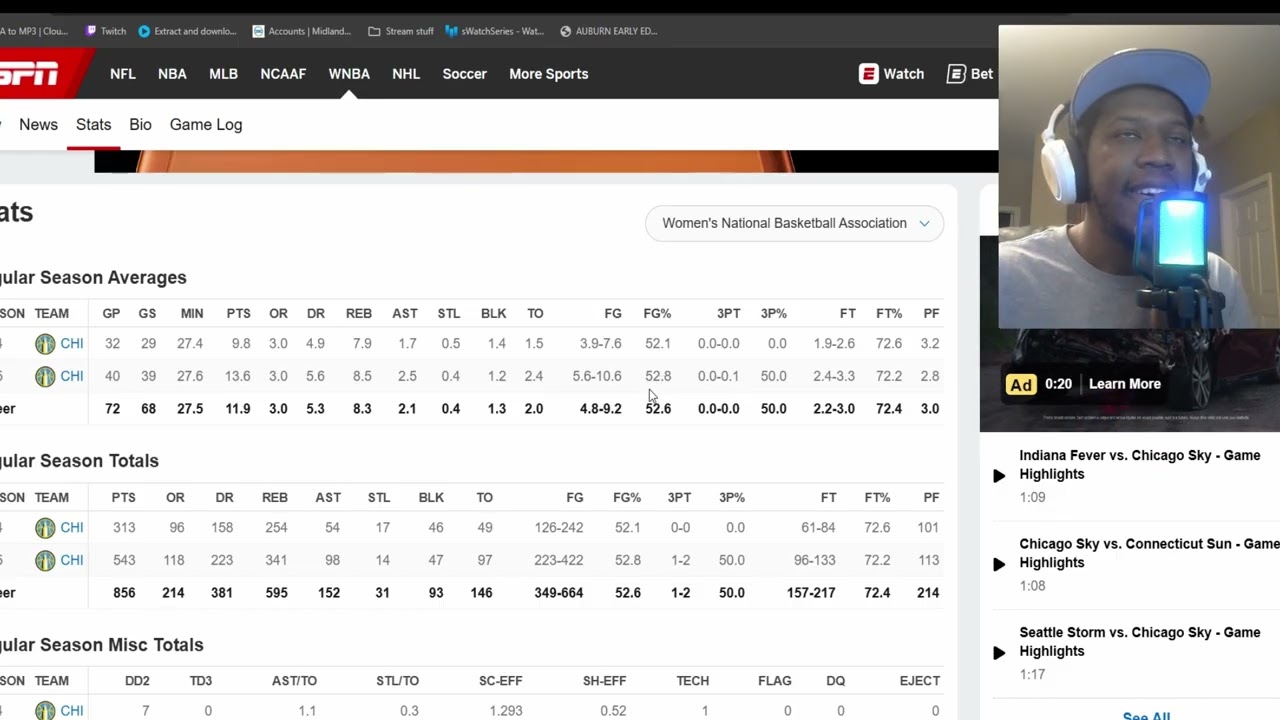Open Chicago Sky vs. Connecticut Sun highlights title

tap(1149, 553)
